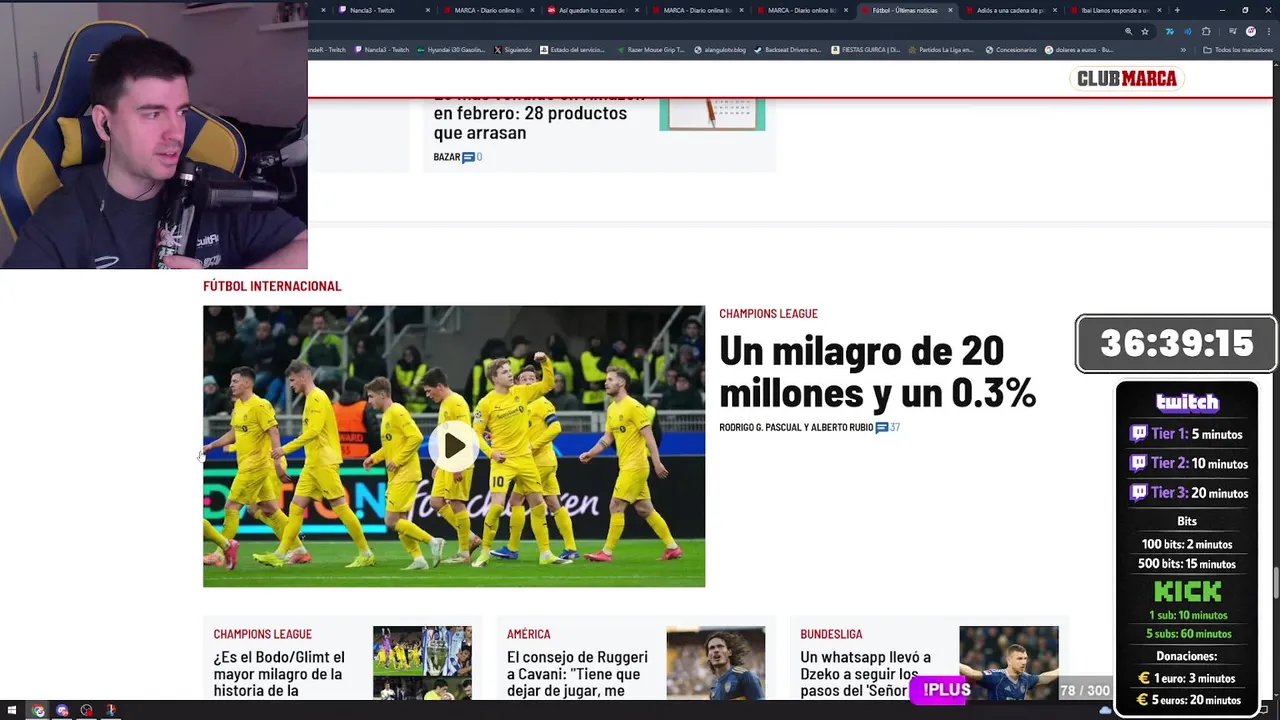This screenshot has width=1280, height=720.
Task: Open the 7TV extension icon
Action: (1170, 31)
